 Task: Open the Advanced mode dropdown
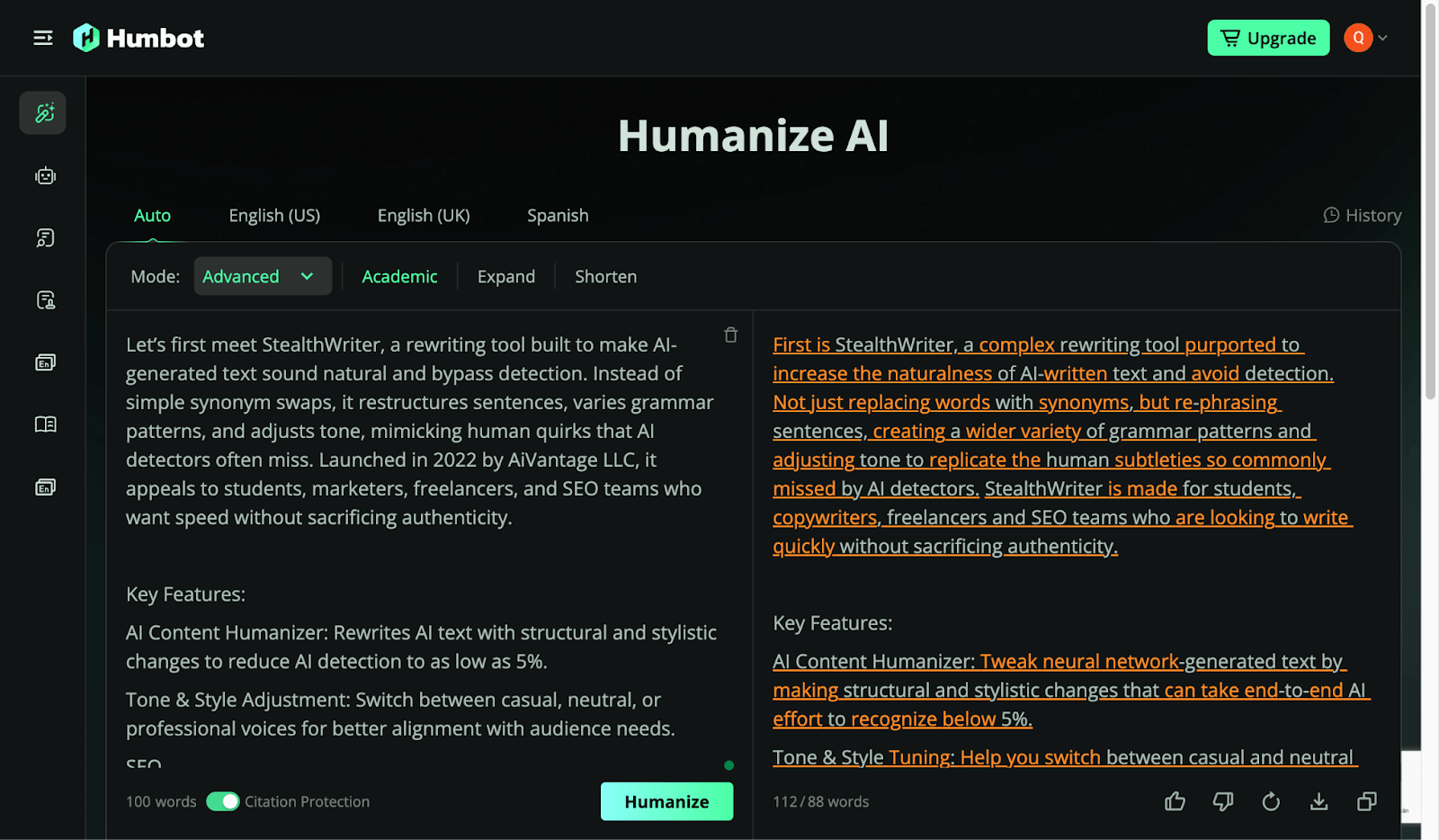pos(263,276)
